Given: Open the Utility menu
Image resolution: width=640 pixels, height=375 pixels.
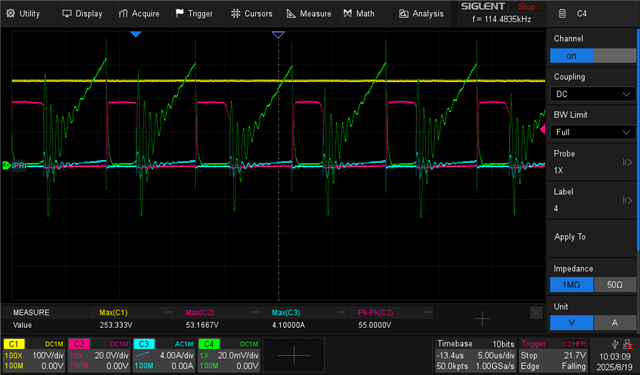Looking at the screenshot, I should pos(23,13).
